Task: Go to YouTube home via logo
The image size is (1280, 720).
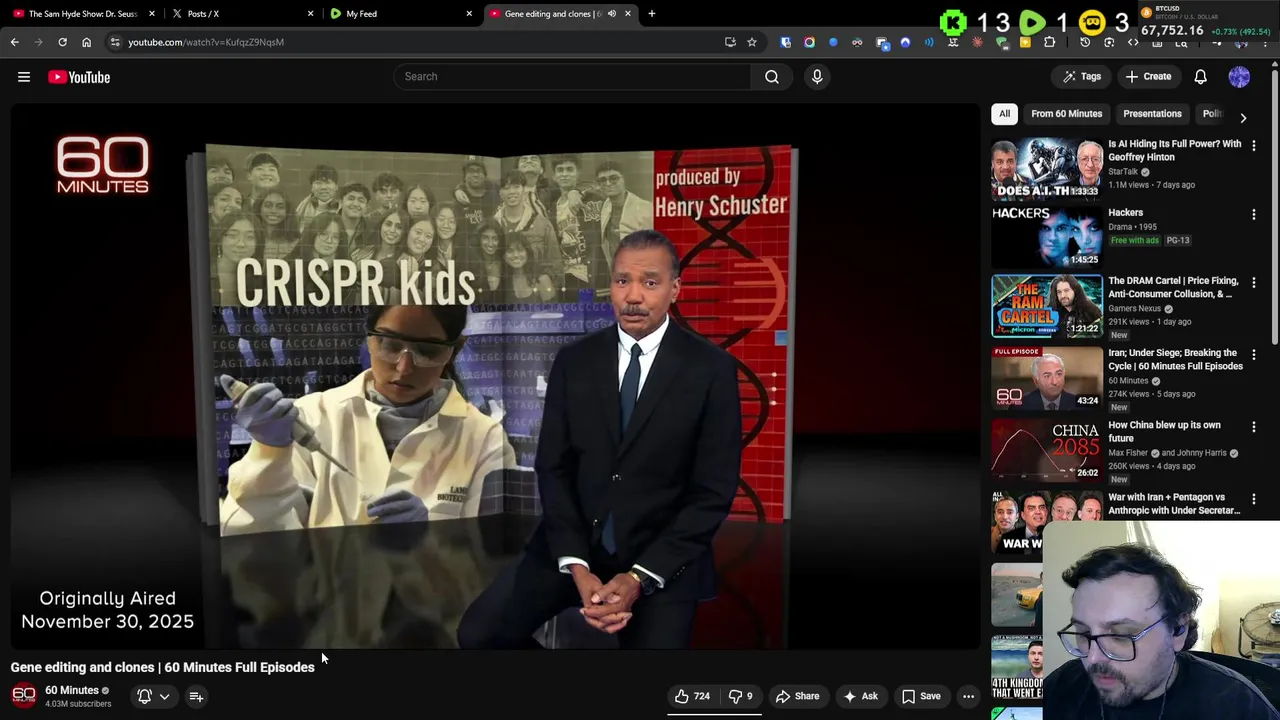Action: coord(79,77)
